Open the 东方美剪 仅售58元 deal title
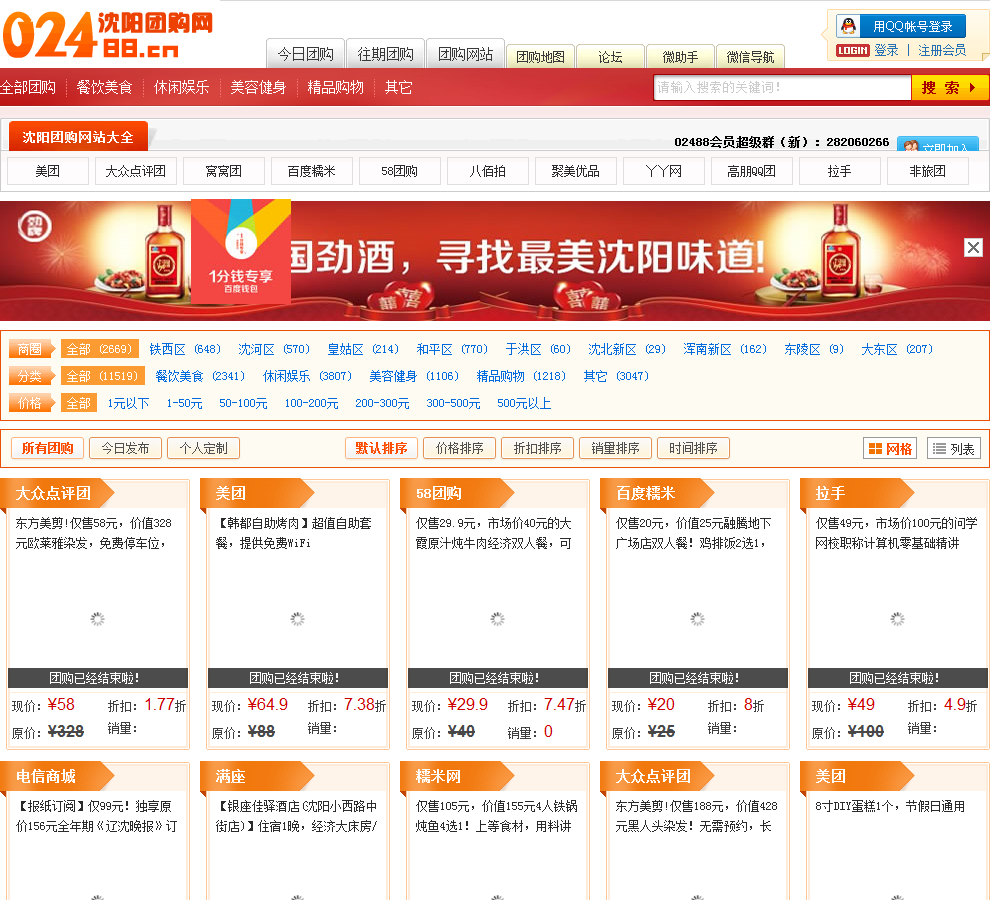Viewport: 990px width, 900px height. [x=93, y=533]
